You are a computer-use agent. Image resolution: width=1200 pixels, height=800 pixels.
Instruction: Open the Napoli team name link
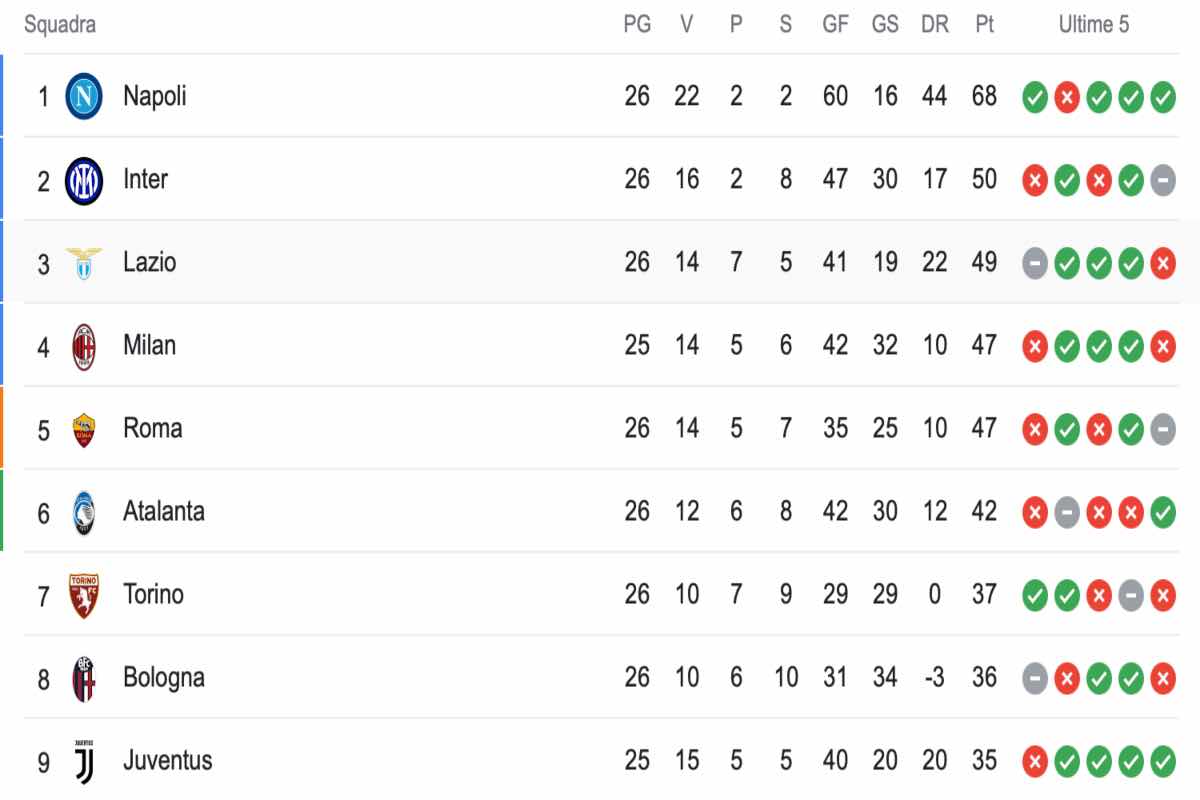tap(154, 96)
